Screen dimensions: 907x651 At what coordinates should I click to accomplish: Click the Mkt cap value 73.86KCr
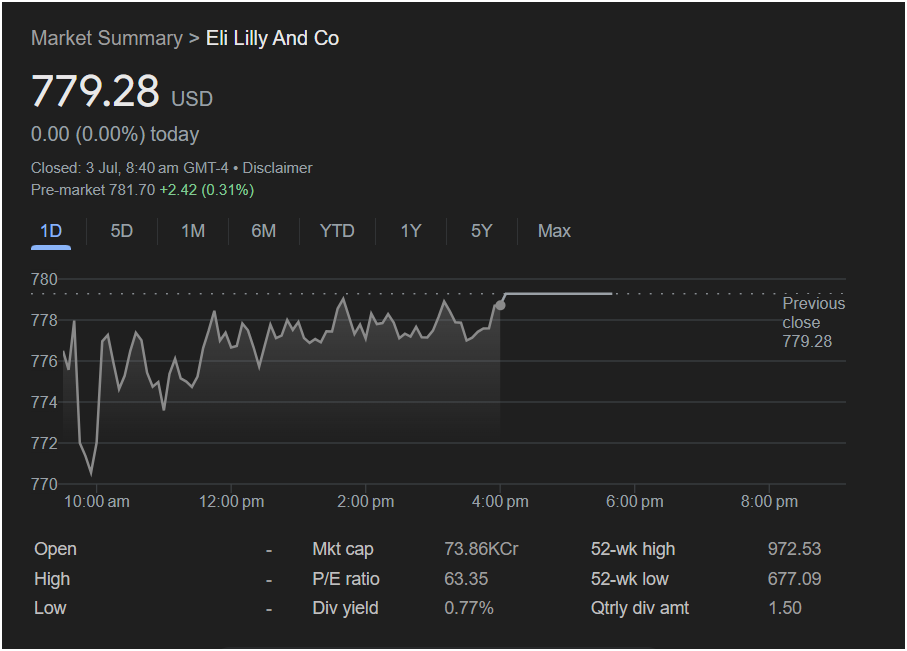(481, 549)
